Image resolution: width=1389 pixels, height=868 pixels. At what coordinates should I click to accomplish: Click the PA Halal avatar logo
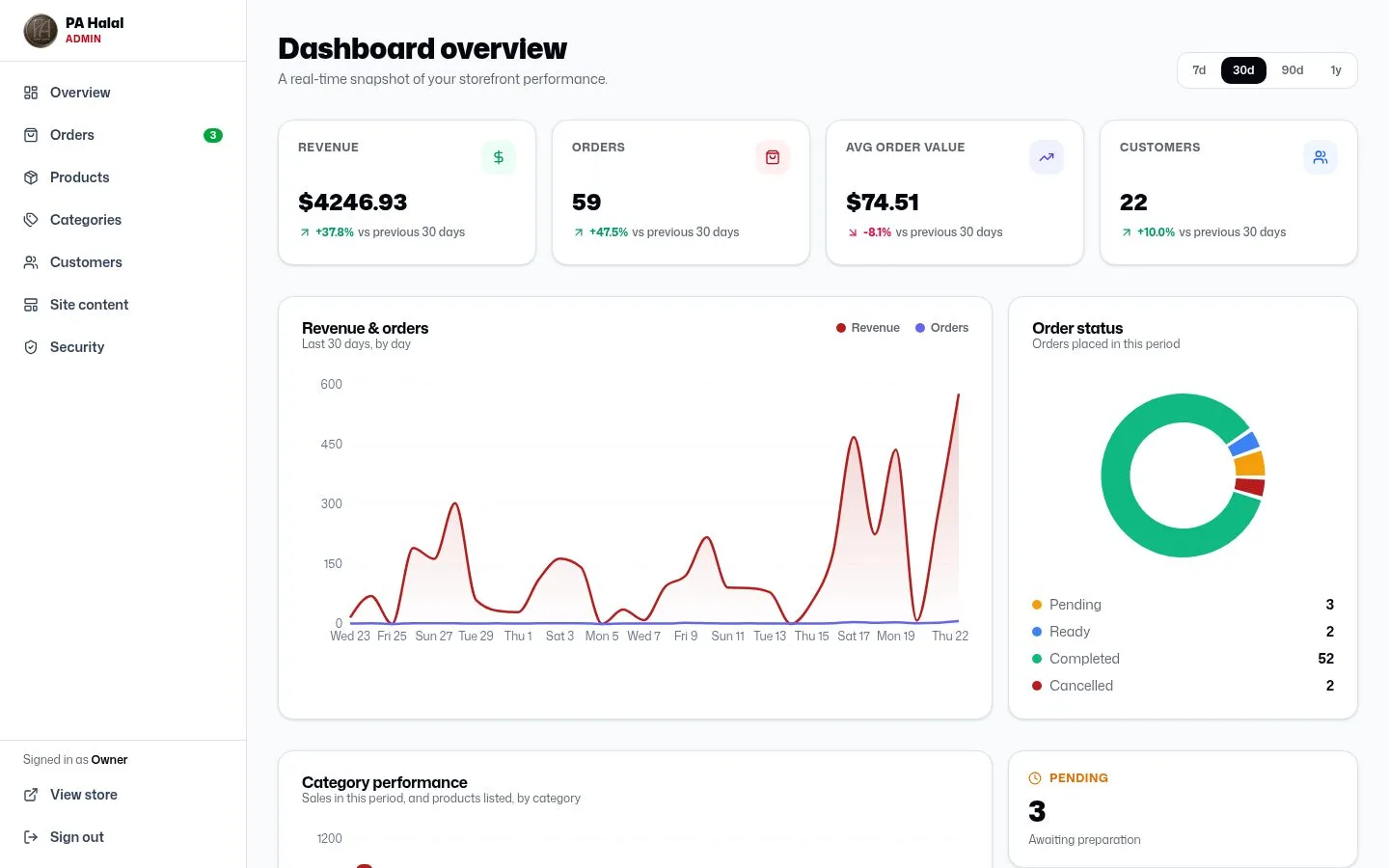coord(41,31)
